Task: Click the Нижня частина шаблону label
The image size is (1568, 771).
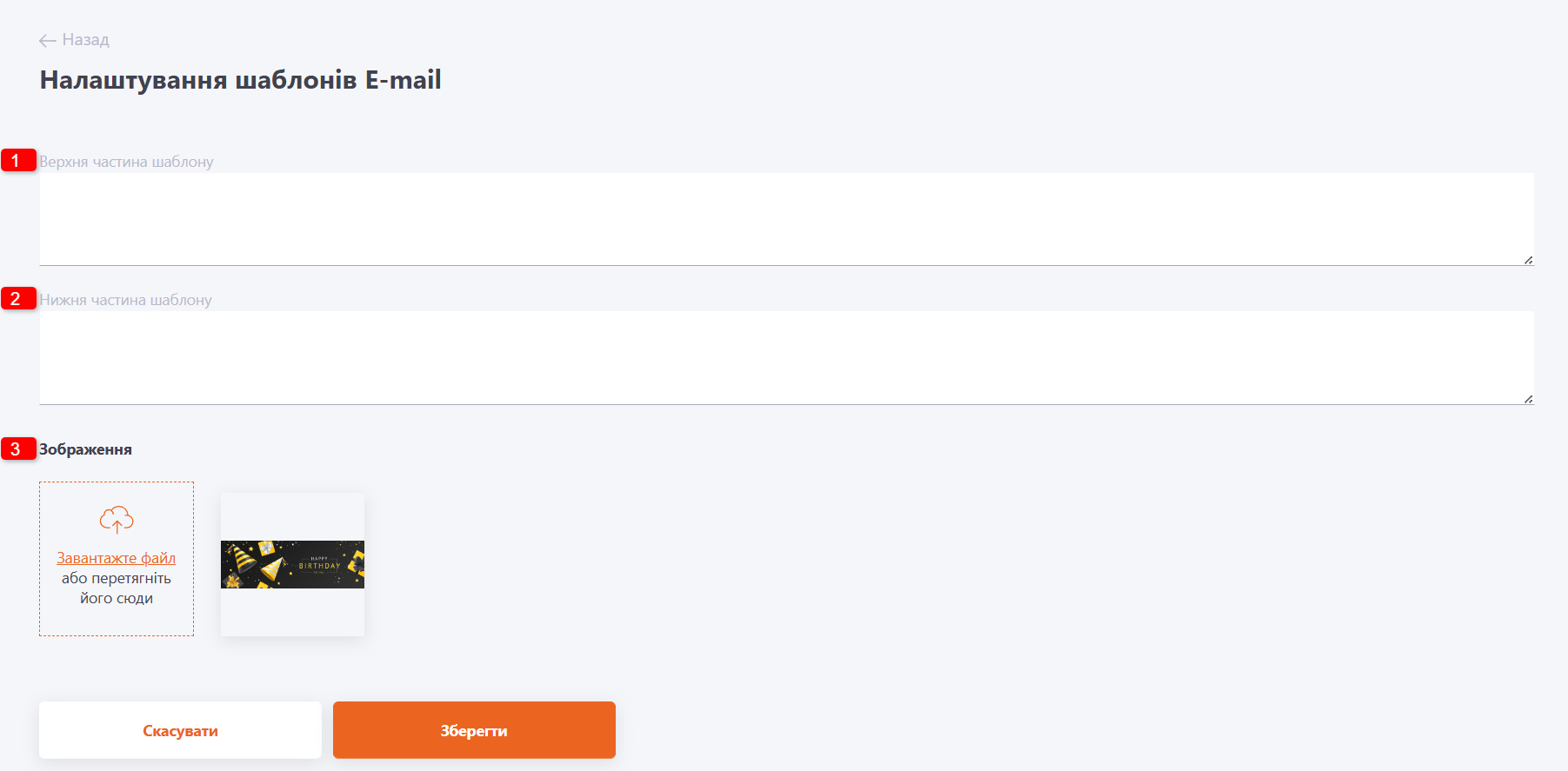Action: click(125, 300)
